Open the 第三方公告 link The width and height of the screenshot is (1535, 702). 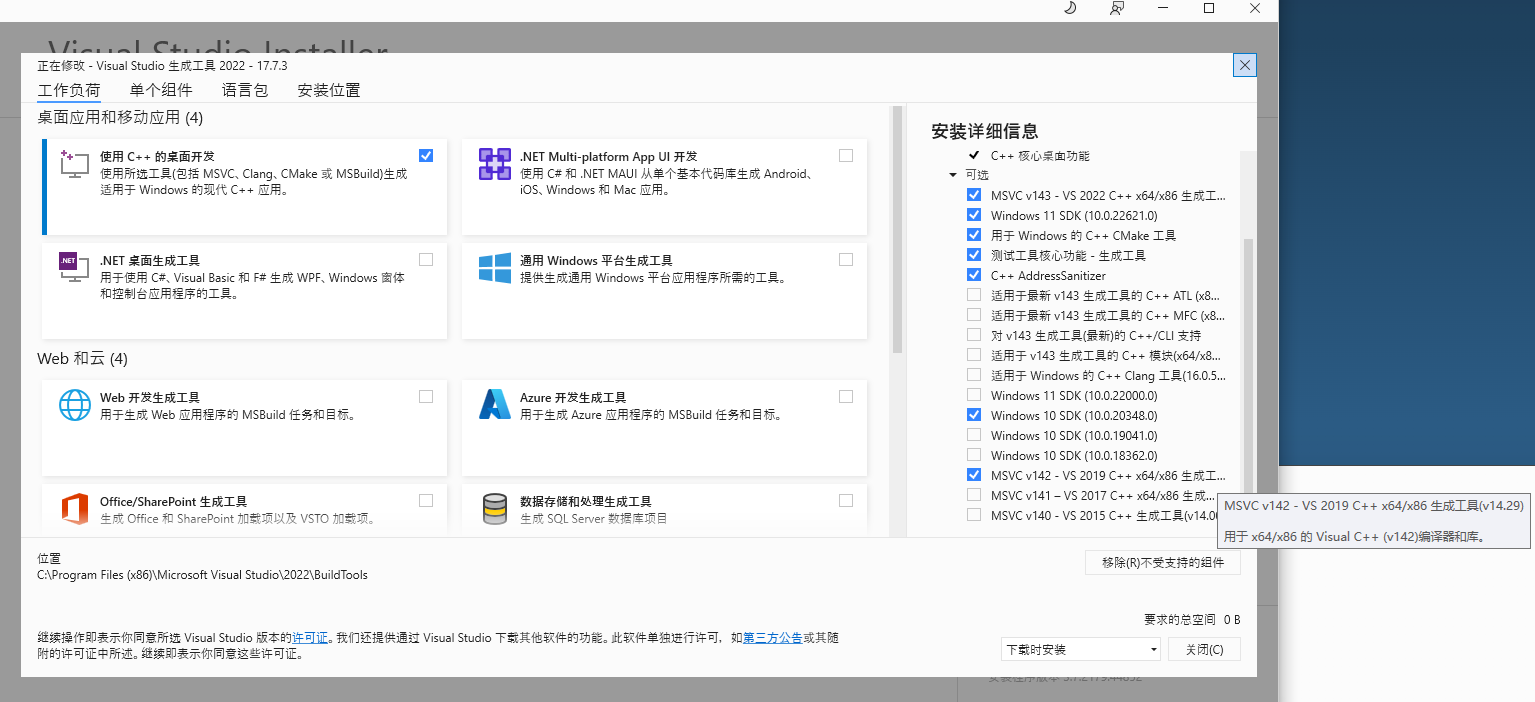point(772,637)
